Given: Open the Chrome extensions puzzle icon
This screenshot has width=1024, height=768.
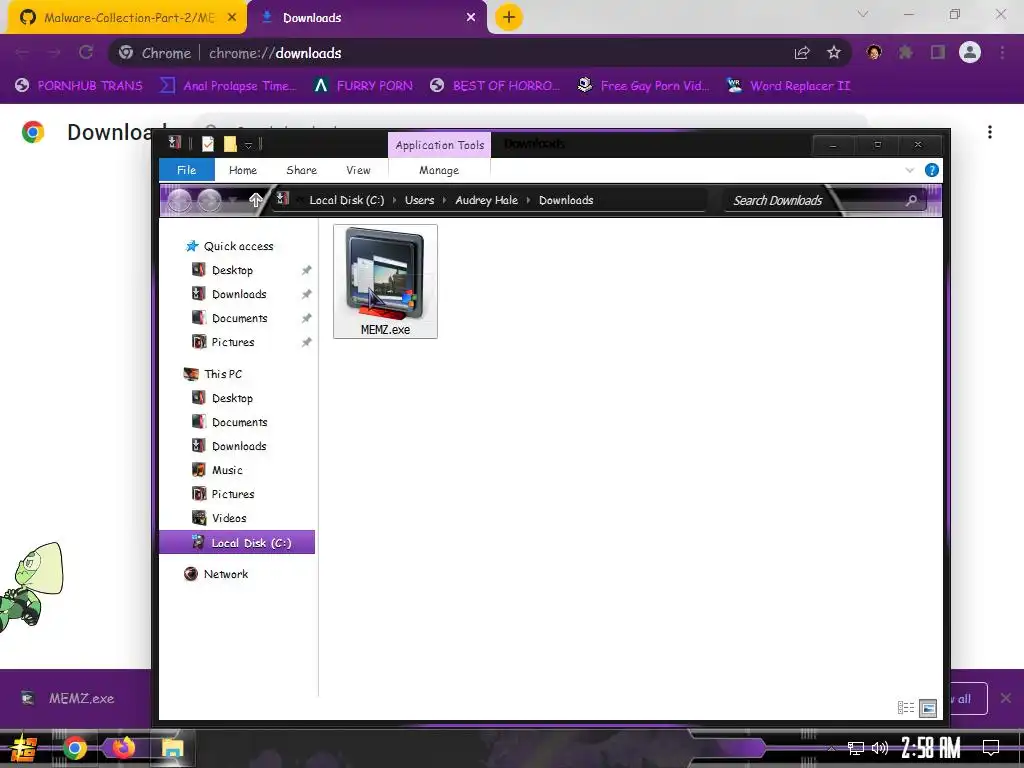Looking at the screenshot, I should tap(906, 53).
